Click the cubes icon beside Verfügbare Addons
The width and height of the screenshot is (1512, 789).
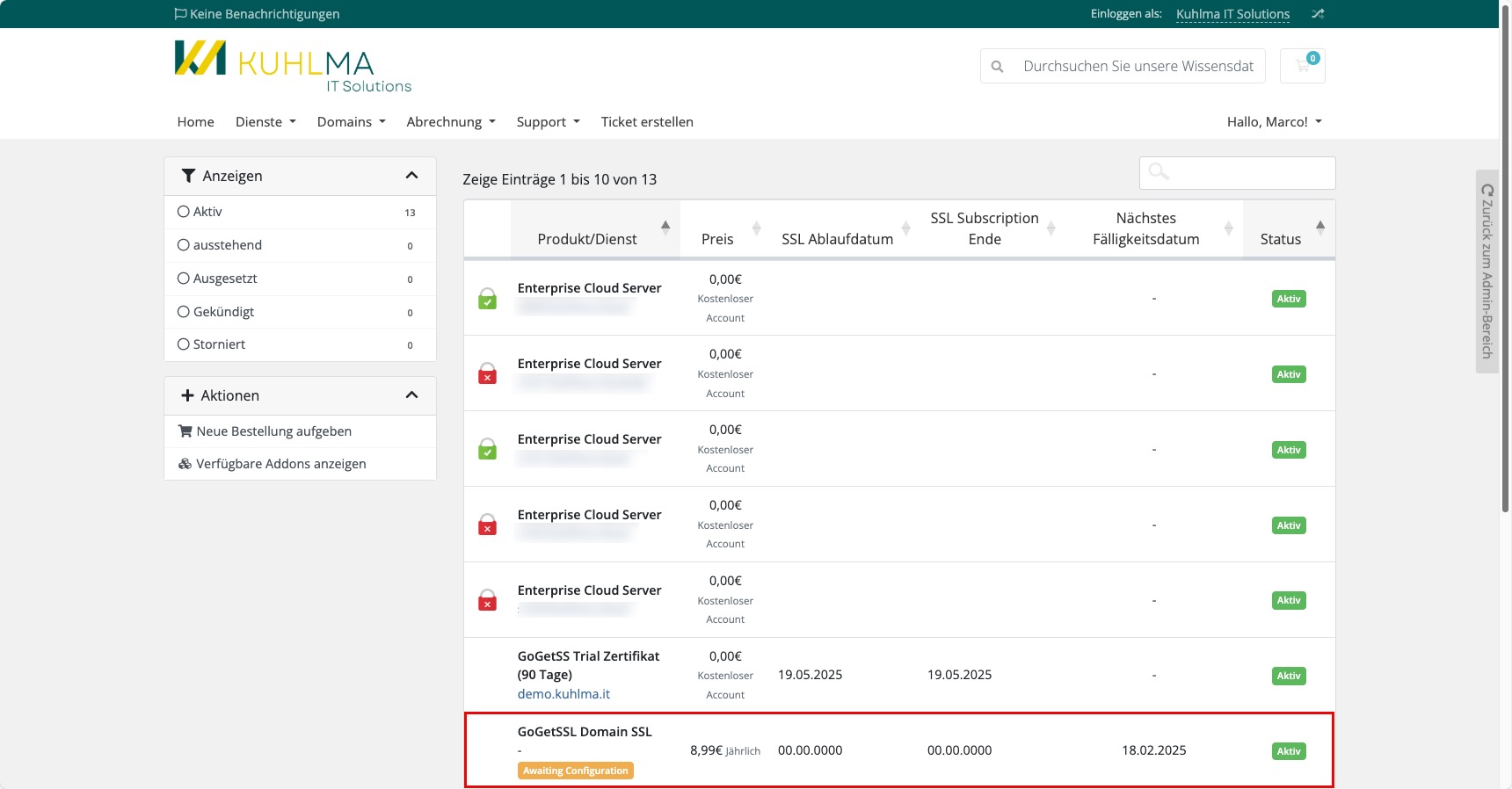pos(185,464)
